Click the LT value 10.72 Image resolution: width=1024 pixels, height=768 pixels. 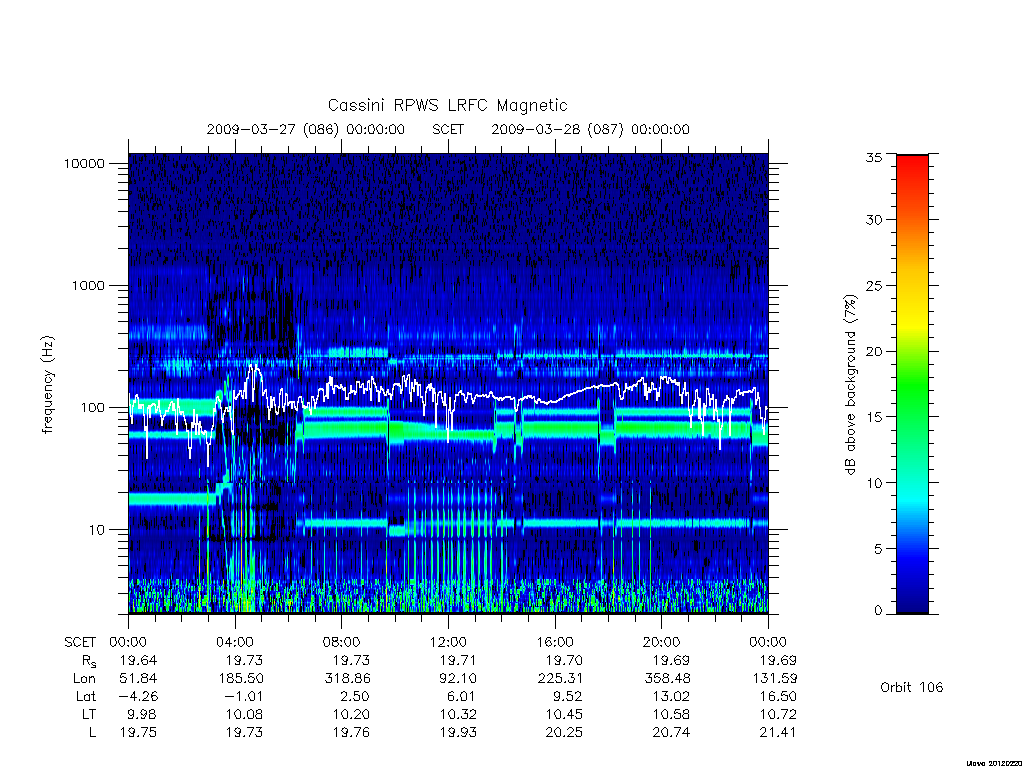(778, 714)
